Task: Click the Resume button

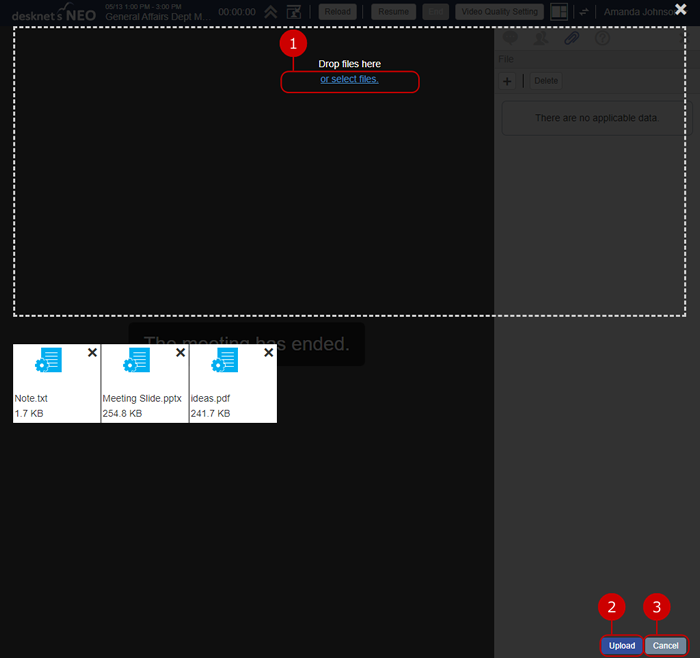Action: click(x=393, y=12)
